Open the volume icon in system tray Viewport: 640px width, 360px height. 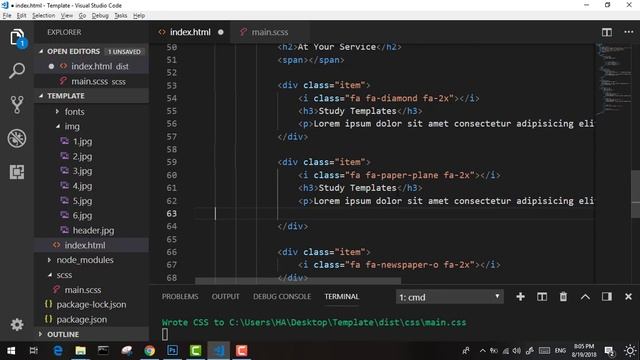click(x=517, y=351)
